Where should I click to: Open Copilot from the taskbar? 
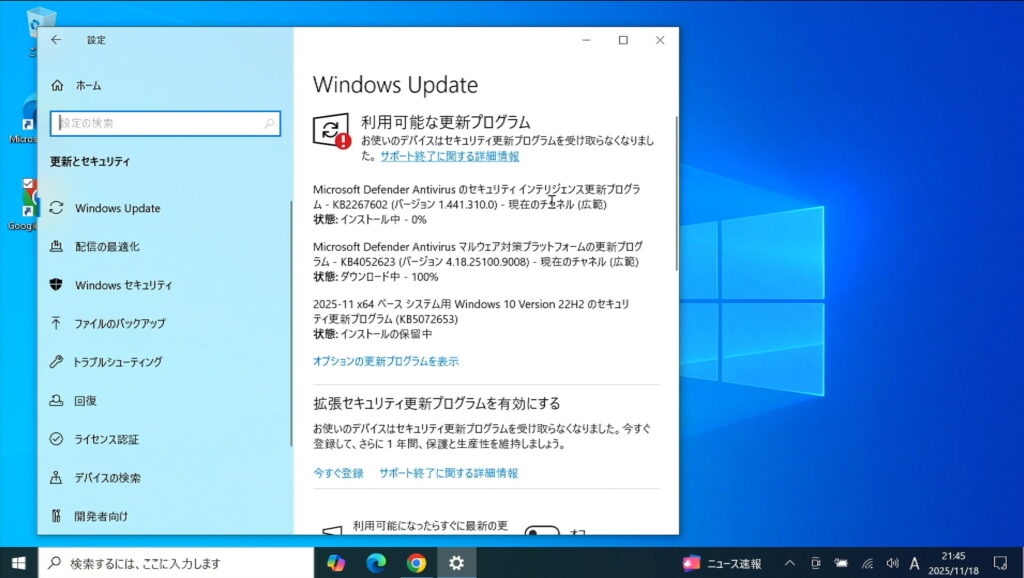click(x=336, y=563)
